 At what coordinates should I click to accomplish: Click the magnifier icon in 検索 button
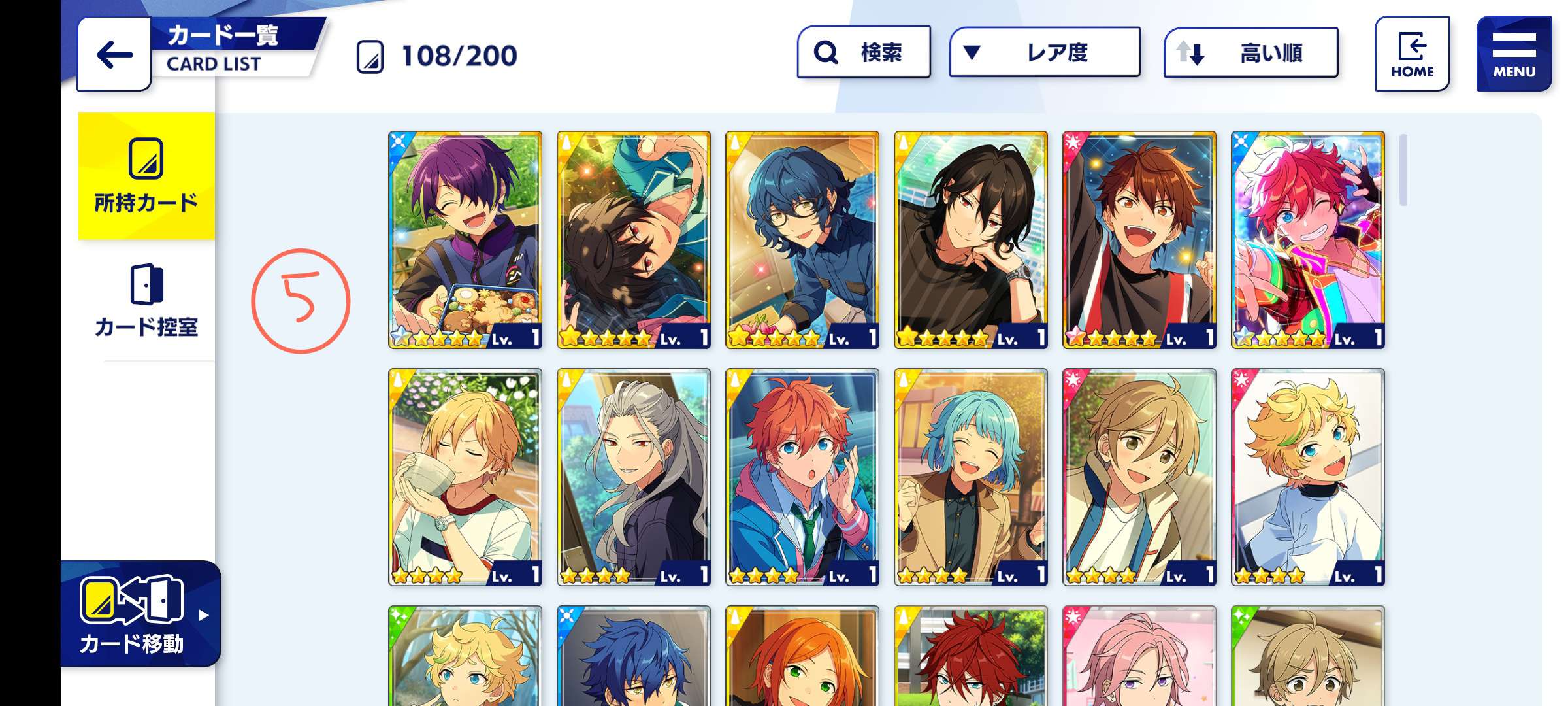826,52
